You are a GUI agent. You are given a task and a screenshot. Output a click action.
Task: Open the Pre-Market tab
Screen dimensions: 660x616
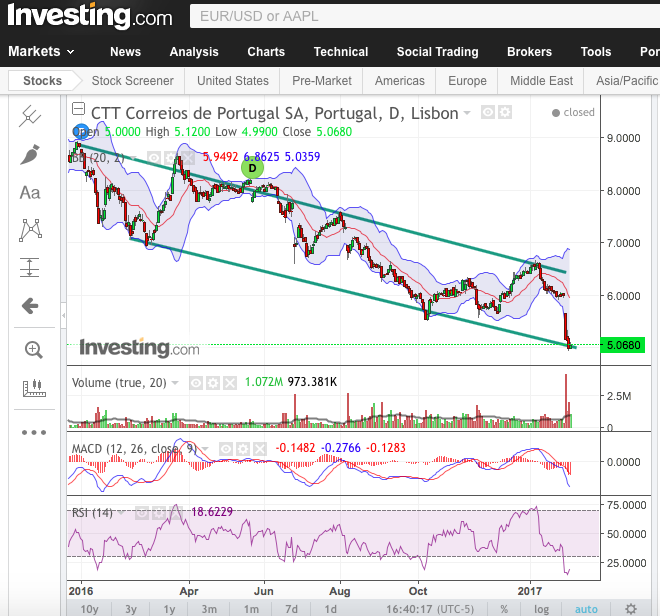[322, 80]
